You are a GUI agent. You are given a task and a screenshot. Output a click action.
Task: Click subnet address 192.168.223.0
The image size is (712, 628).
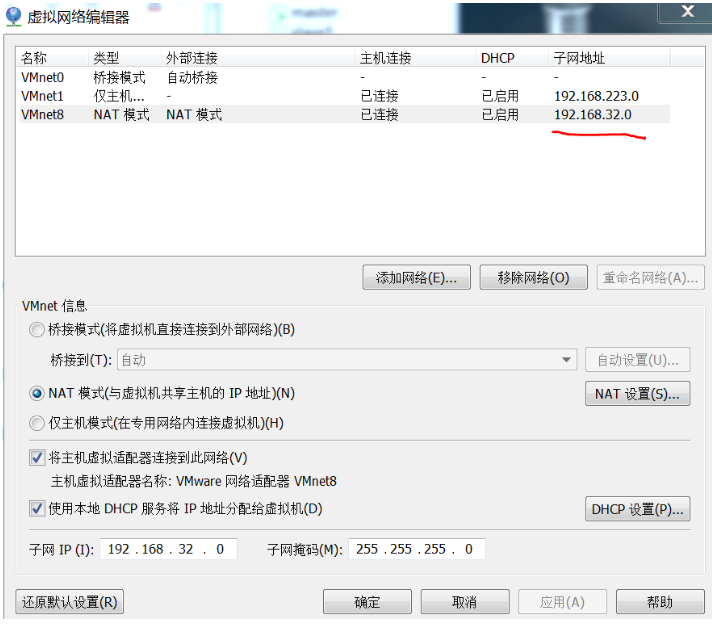[x=596, y=96]
